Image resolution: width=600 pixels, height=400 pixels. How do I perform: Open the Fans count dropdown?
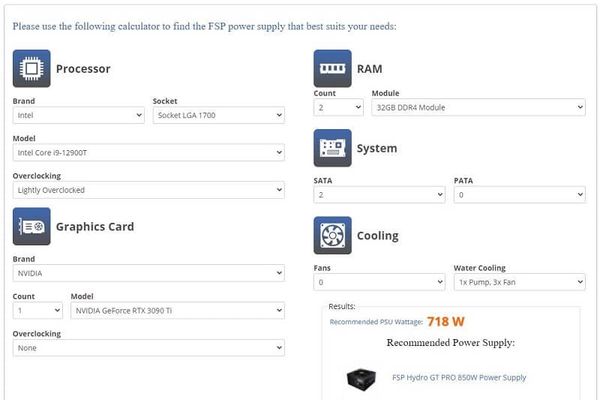click(379, 282)
